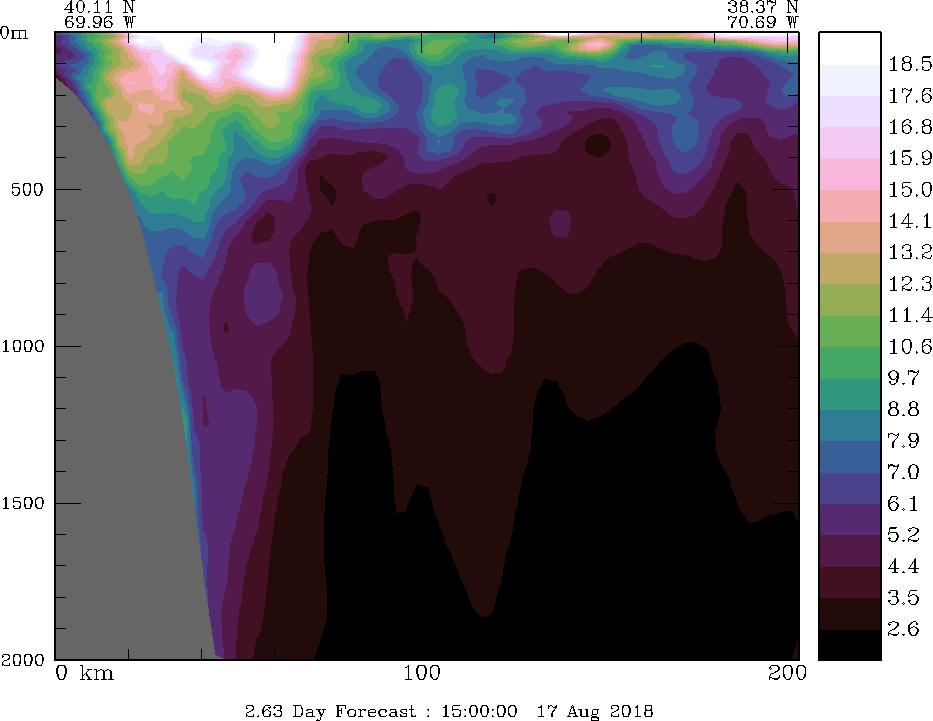Click the 1000 depth axis label
933x721 pixels.
23,346
